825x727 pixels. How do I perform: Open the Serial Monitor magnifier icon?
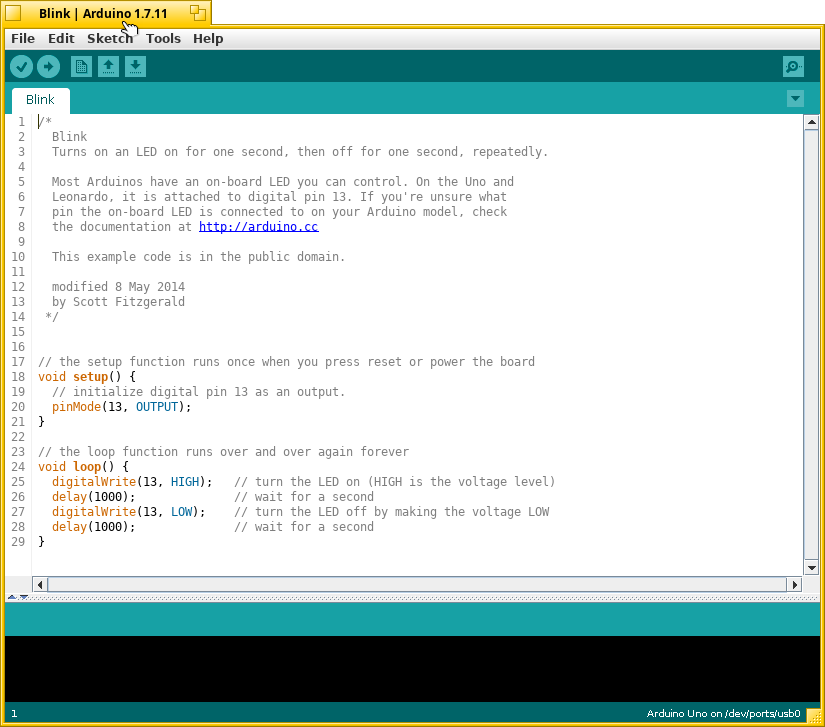(793, 67)
